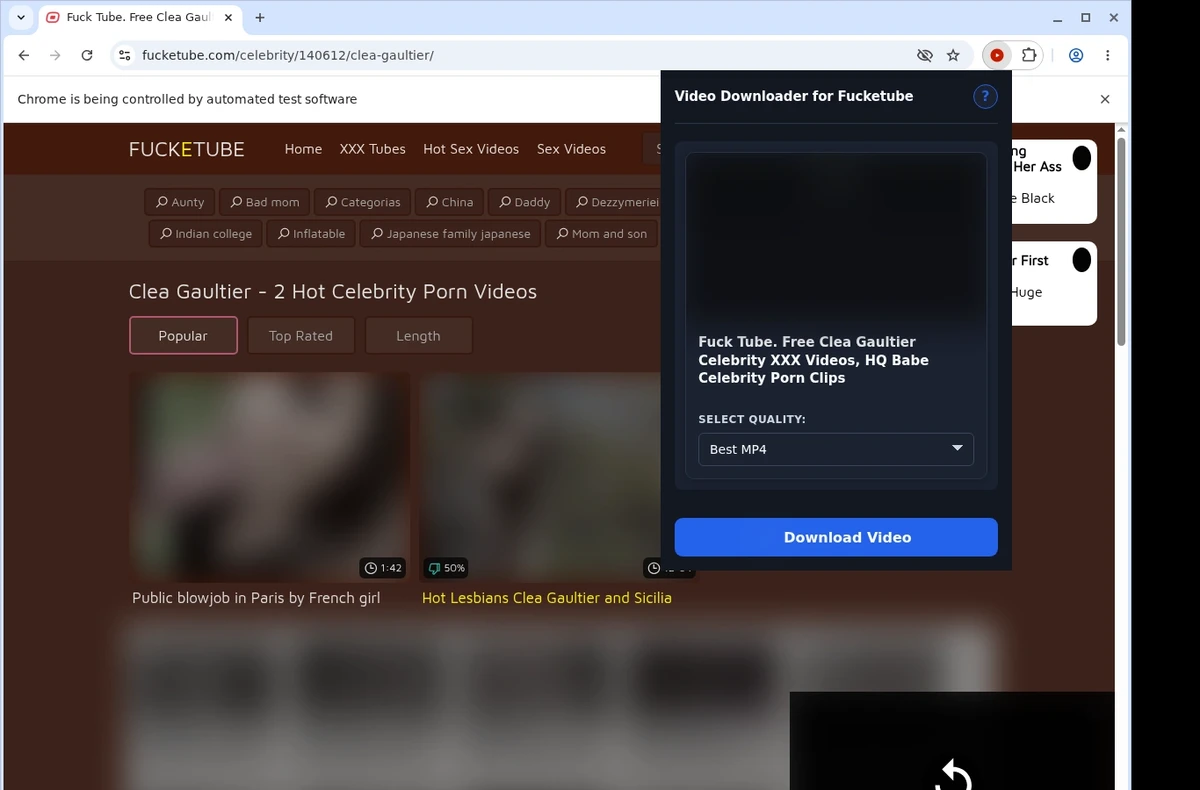The width and height of the screenshot is (1200, 790).
Task: Click the replay icon on bottom-right video
Action: coord(954,773)
